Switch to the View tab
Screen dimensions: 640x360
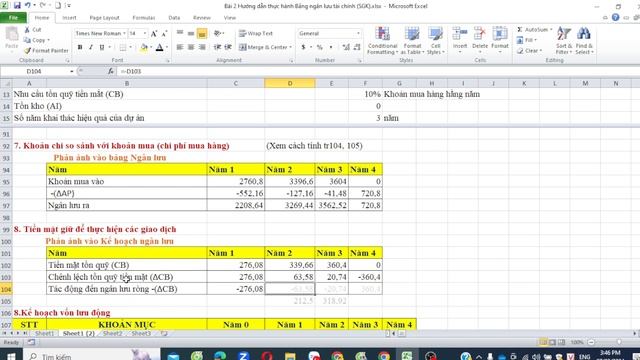(x=230, y=18)
